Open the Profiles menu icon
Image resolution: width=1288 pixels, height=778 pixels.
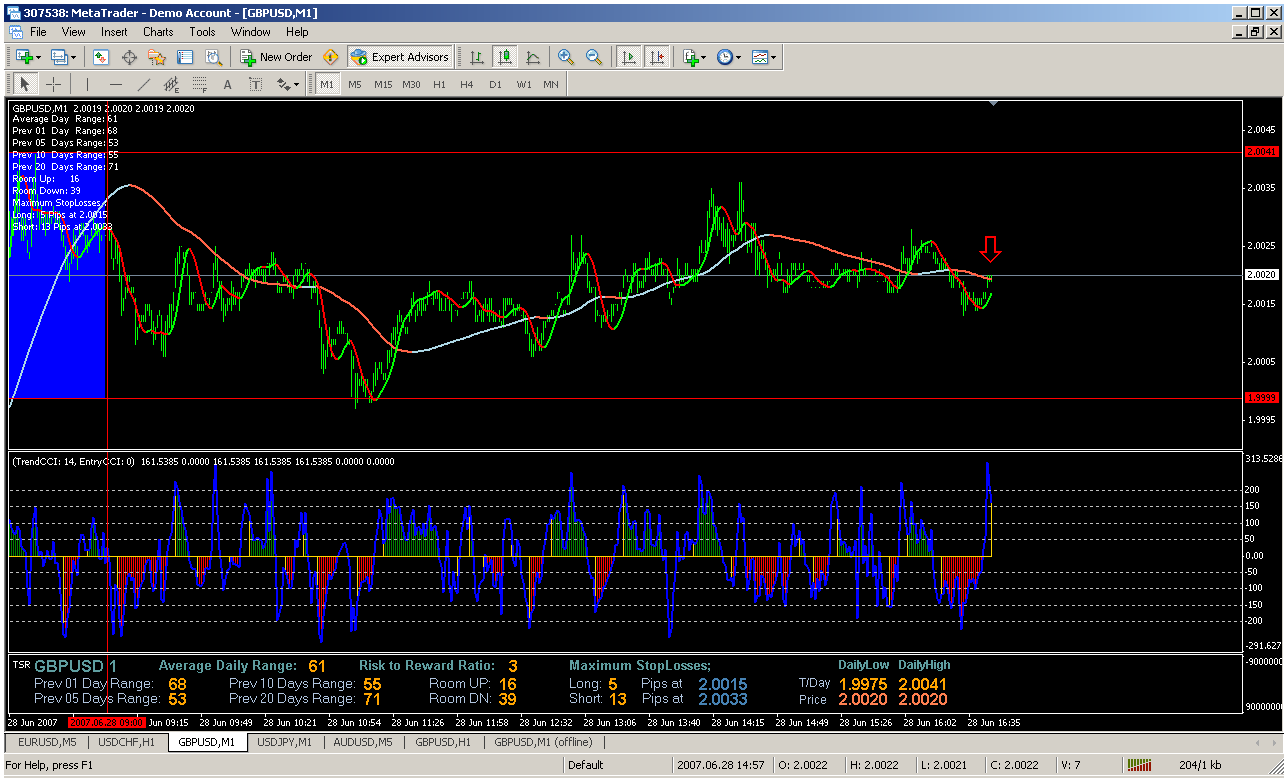60,57
